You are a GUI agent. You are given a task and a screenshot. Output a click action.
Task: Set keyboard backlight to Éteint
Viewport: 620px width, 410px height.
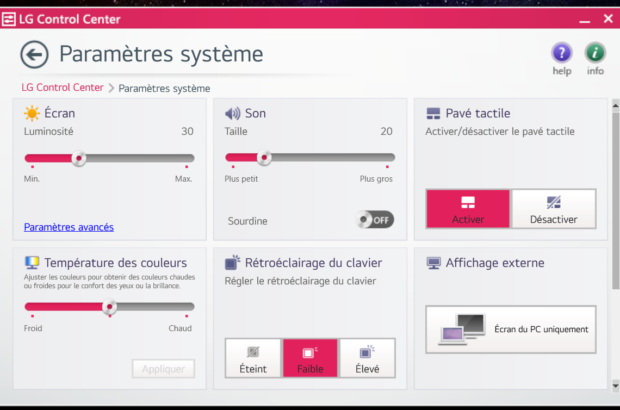pos(253,358)
